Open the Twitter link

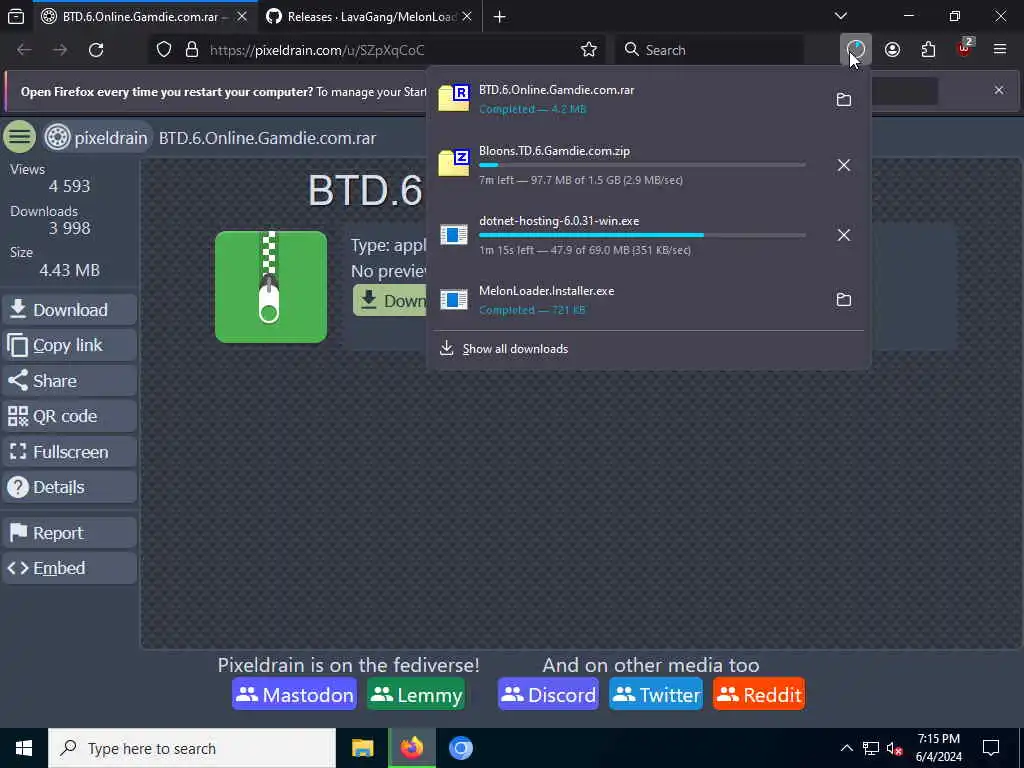[x=656, y=694]
